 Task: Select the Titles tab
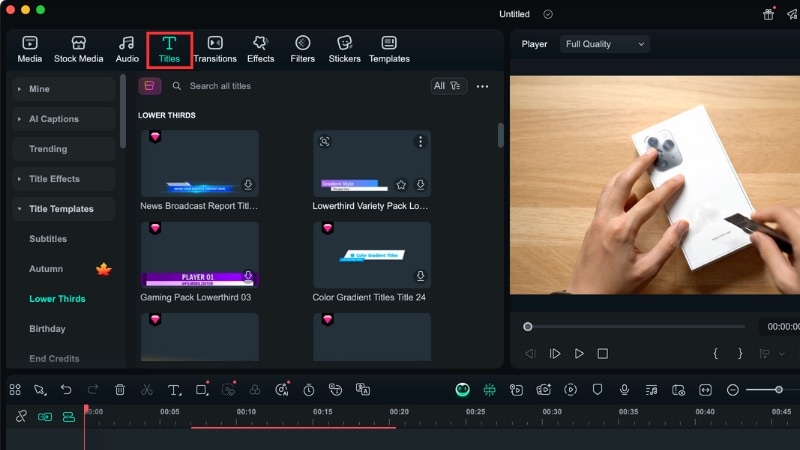169,49
